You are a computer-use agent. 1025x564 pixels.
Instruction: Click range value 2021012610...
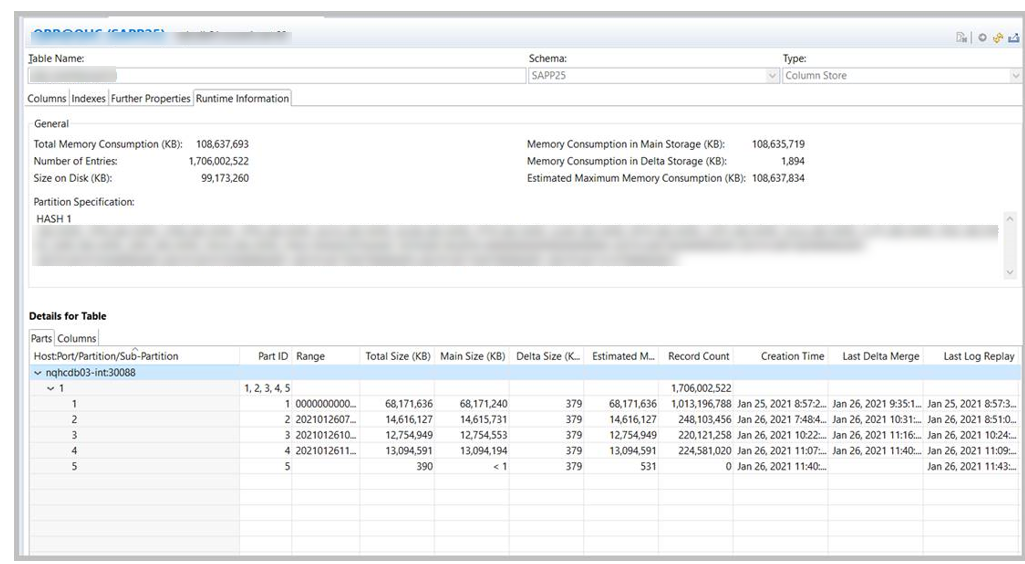[x=326, y=435]
